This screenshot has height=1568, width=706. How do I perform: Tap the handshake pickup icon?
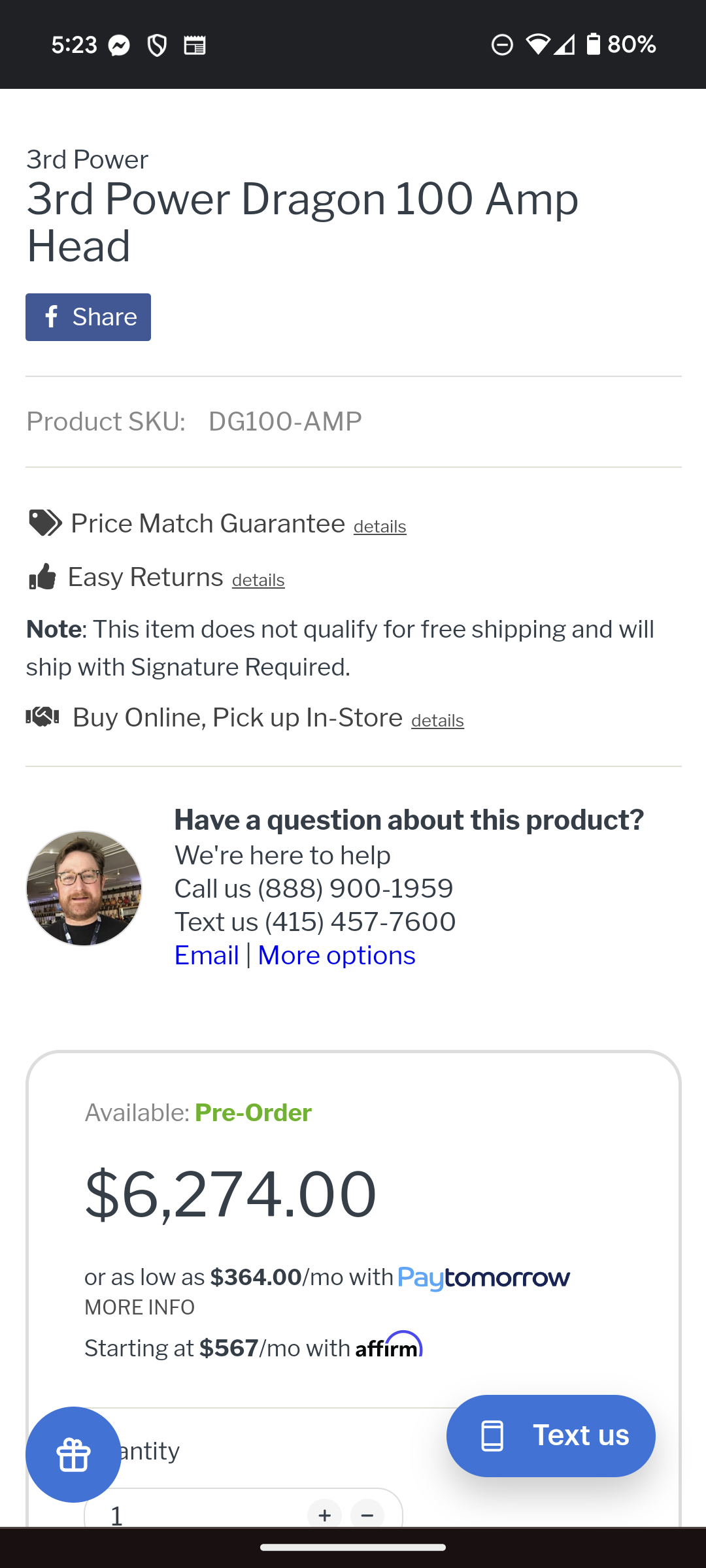[x=42, y=717]
